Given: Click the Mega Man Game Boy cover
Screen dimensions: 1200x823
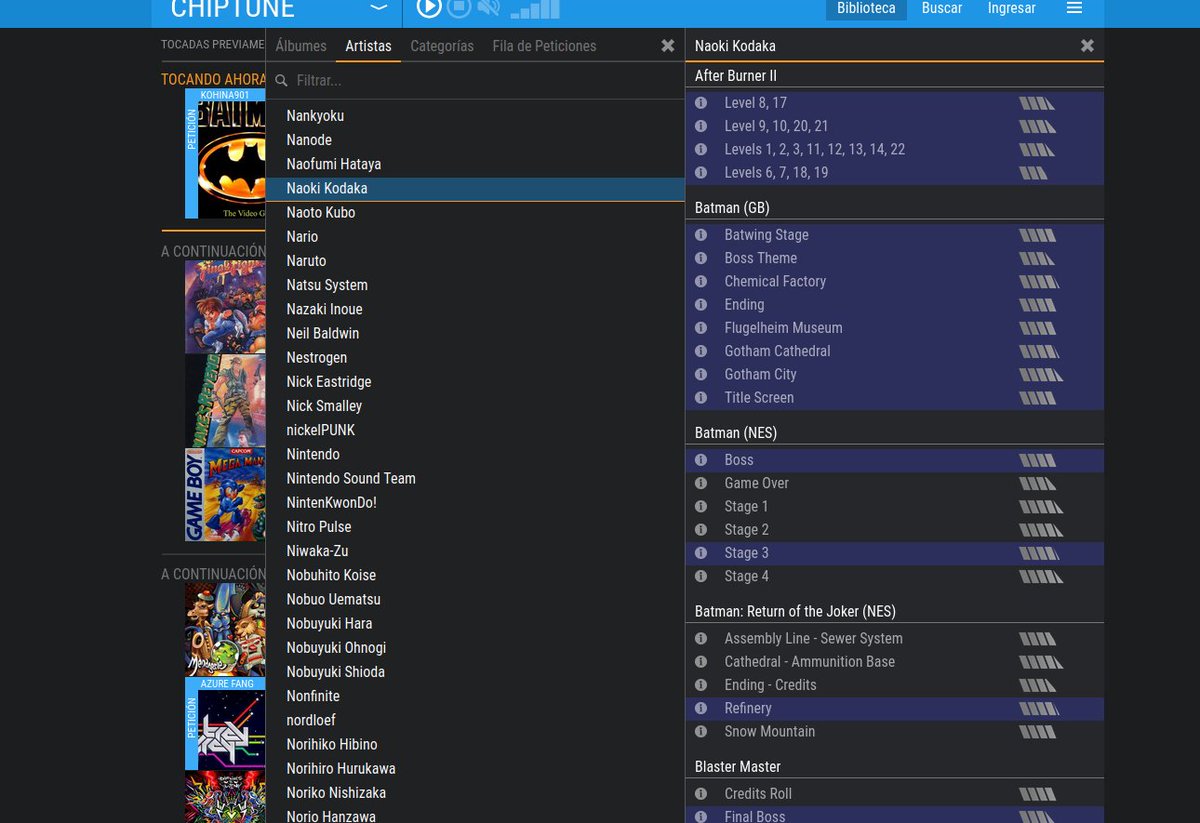Looking at the screenshot, I should point(225,494).
